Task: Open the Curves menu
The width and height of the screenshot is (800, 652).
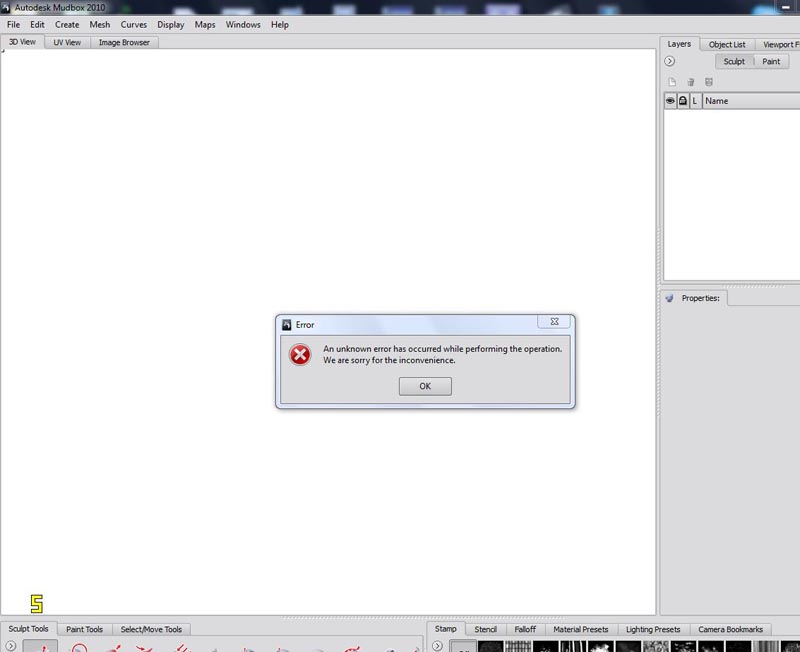Action: point(134,24)
